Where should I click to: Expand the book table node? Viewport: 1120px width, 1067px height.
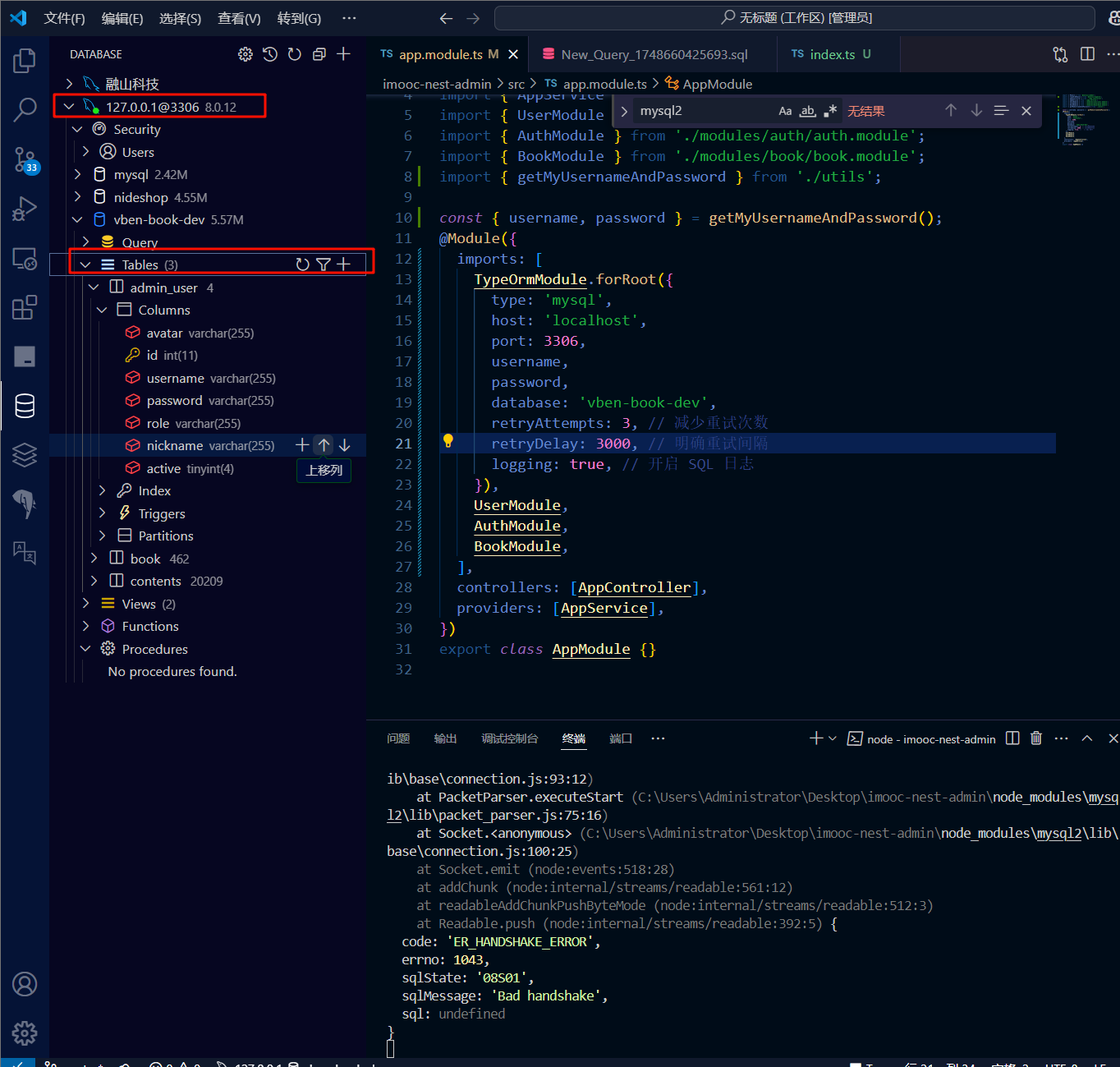coord(94,559)
